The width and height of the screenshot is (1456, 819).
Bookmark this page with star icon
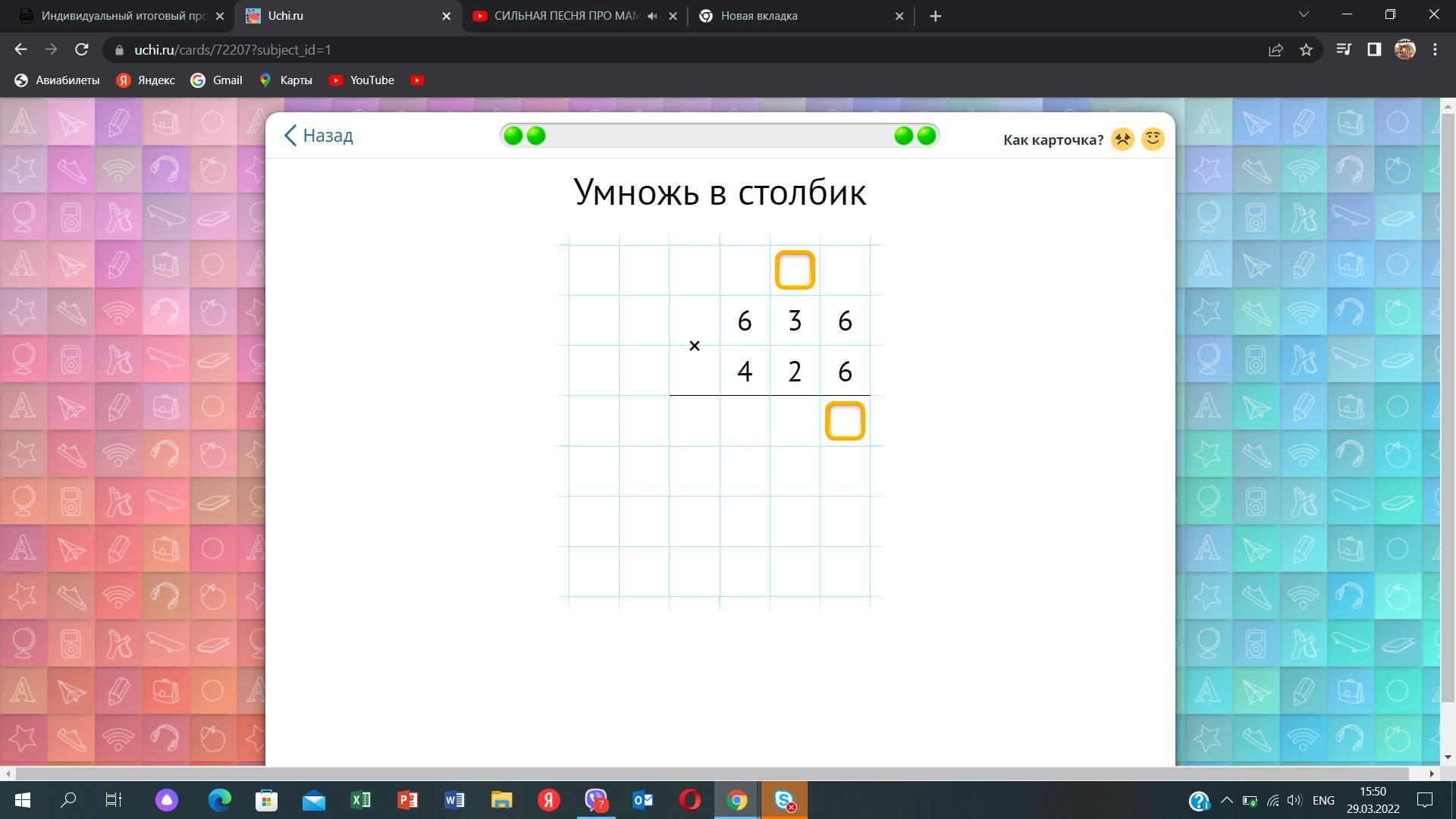[x=1306, y=50]
